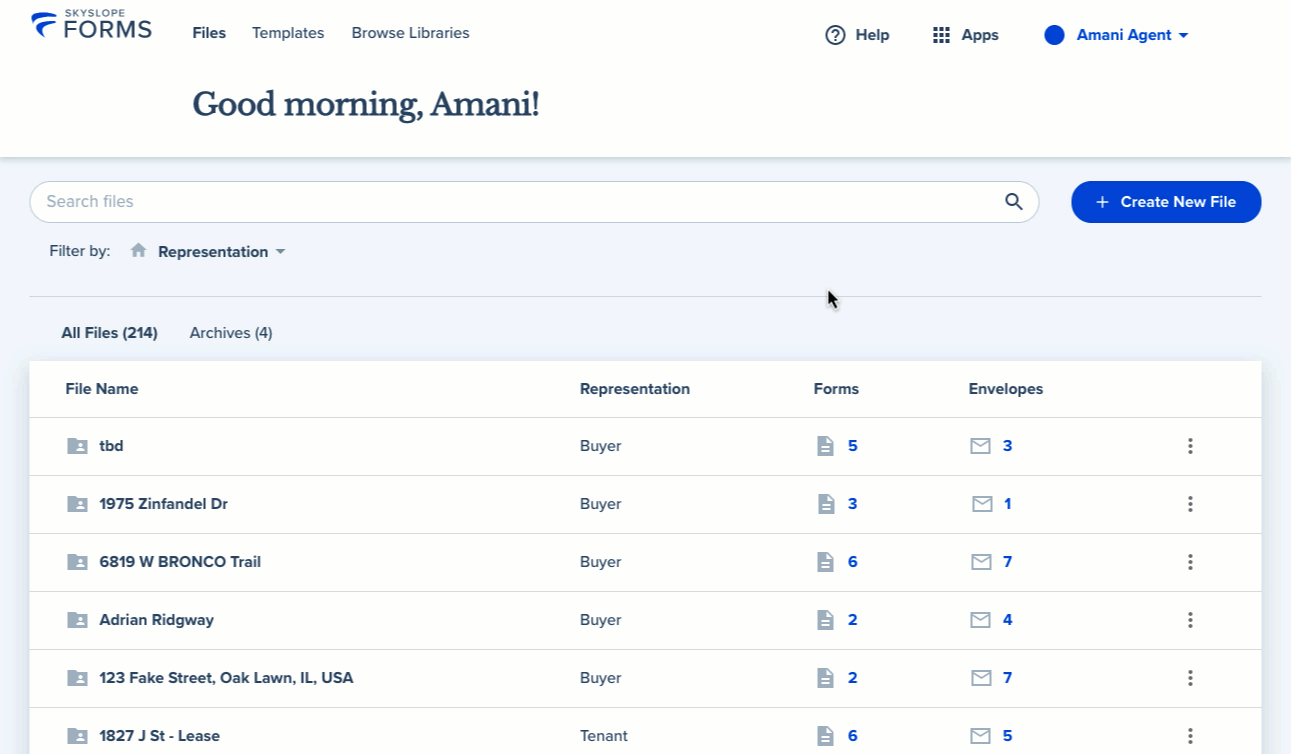1291x754 pixels.
Task: Open envelopes count 1 for 1975 Zinfandel Dr
Action: click(1008, 504)
